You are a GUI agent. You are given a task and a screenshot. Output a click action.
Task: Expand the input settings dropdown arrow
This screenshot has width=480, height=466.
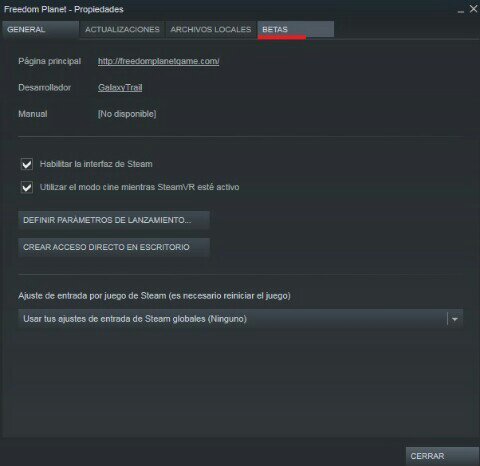pyautogui.click(x=455, y=319)
